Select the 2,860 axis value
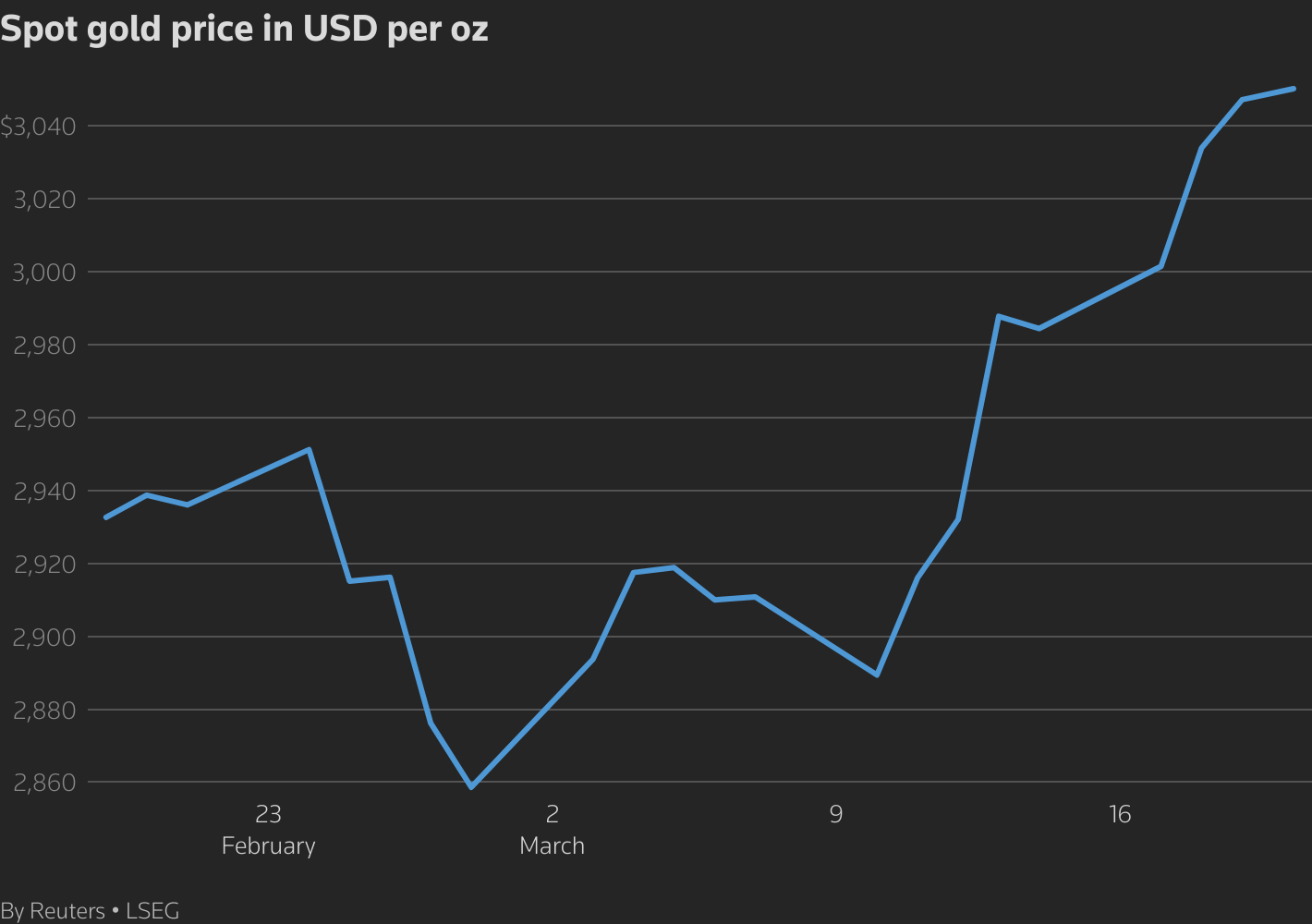Viewport: 1312px width, 924px height. tap(44, 784)
